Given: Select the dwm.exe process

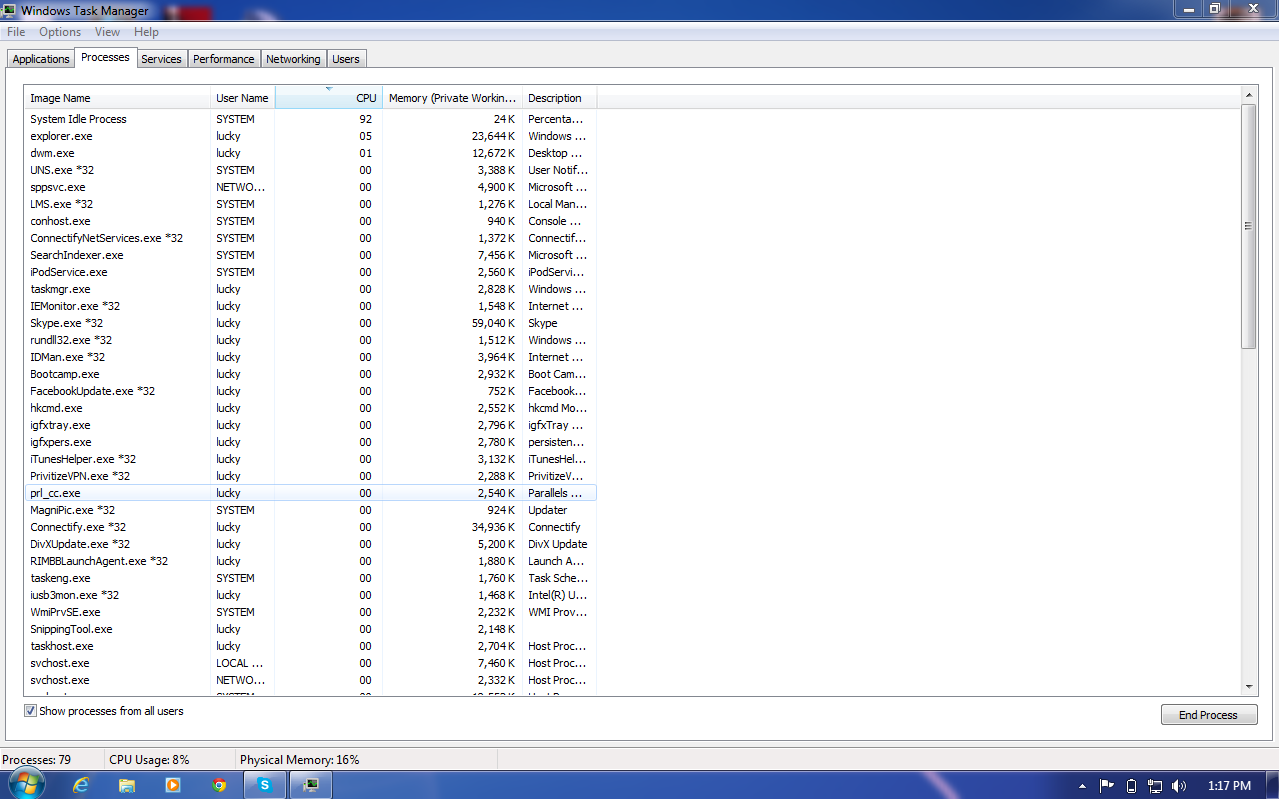Looking at the screenshot, I should [x=310, y=153].
